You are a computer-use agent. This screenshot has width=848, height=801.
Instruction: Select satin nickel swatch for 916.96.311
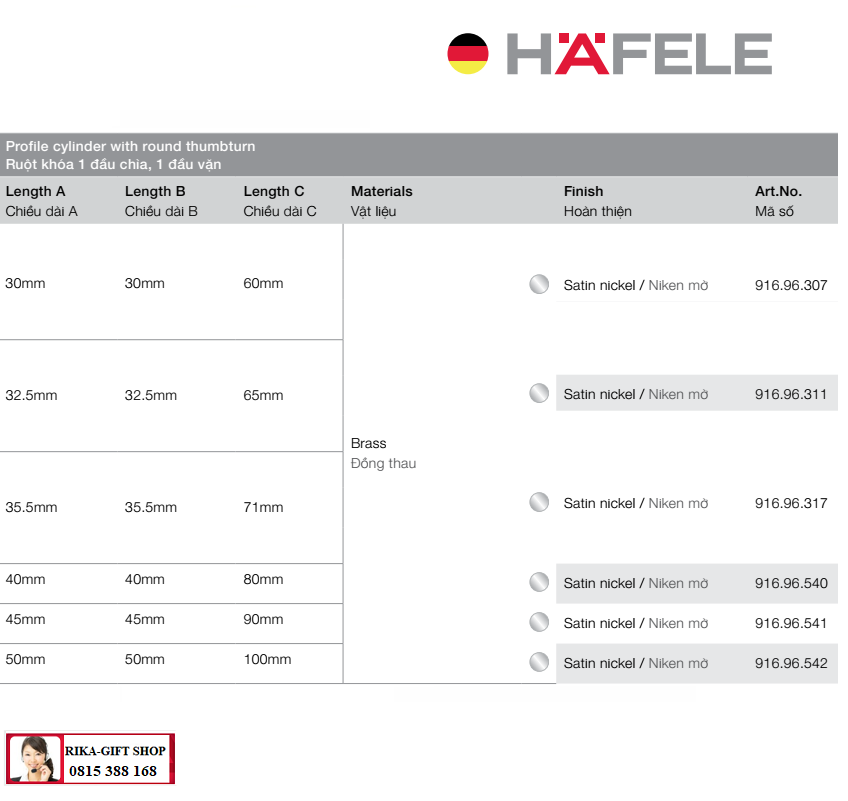(x=539, y=393)
